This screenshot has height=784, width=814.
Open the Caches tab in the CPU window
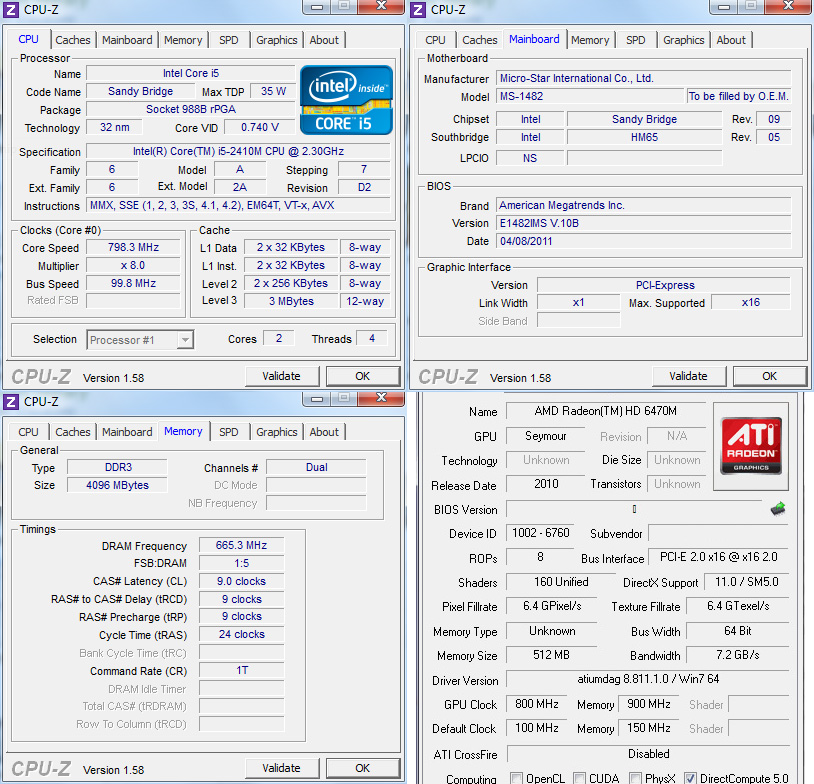point(73,40)
